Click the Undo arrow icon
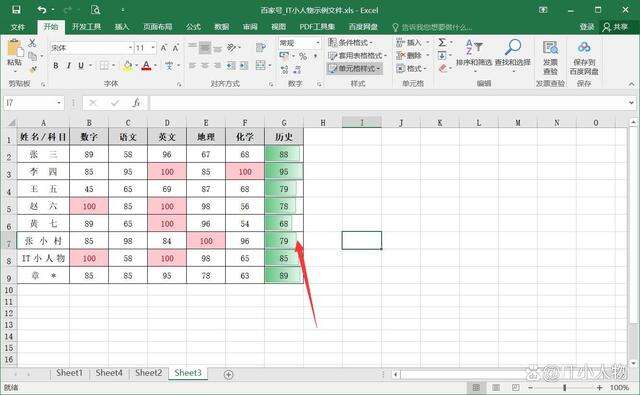640x395 pixels. [41, 9]
